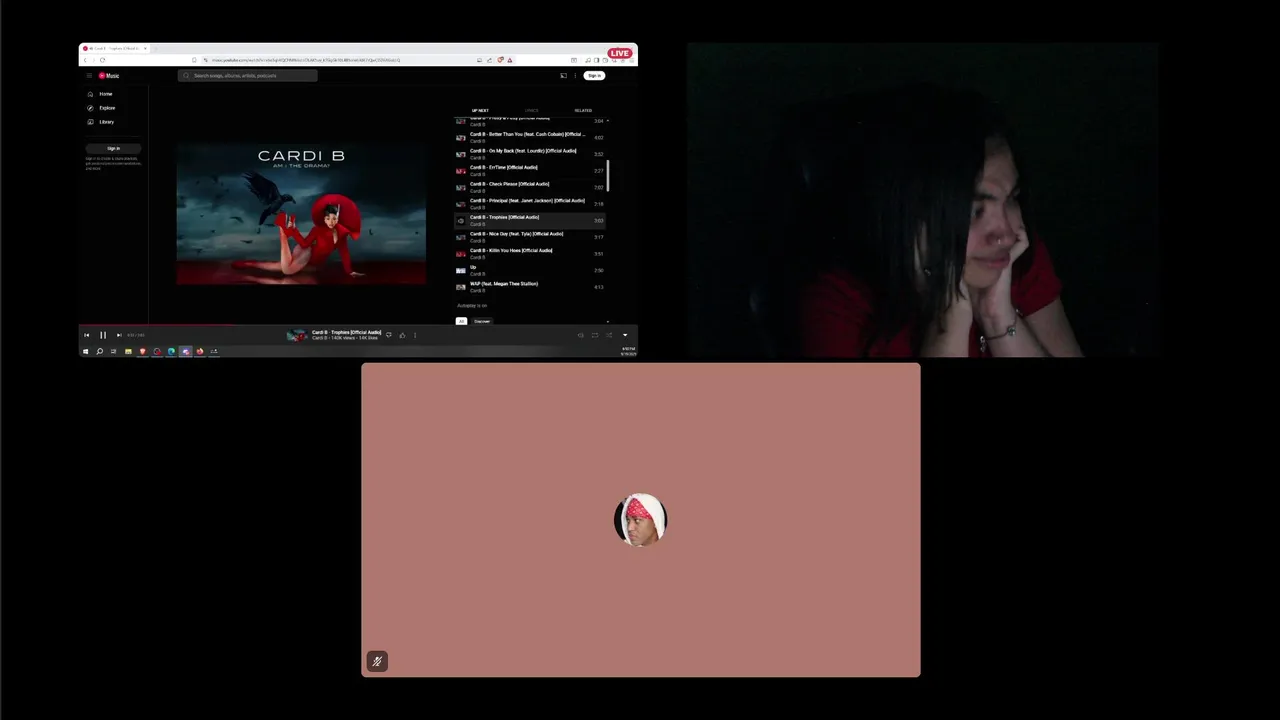Click the browser address bar URL

coord(305,60)
